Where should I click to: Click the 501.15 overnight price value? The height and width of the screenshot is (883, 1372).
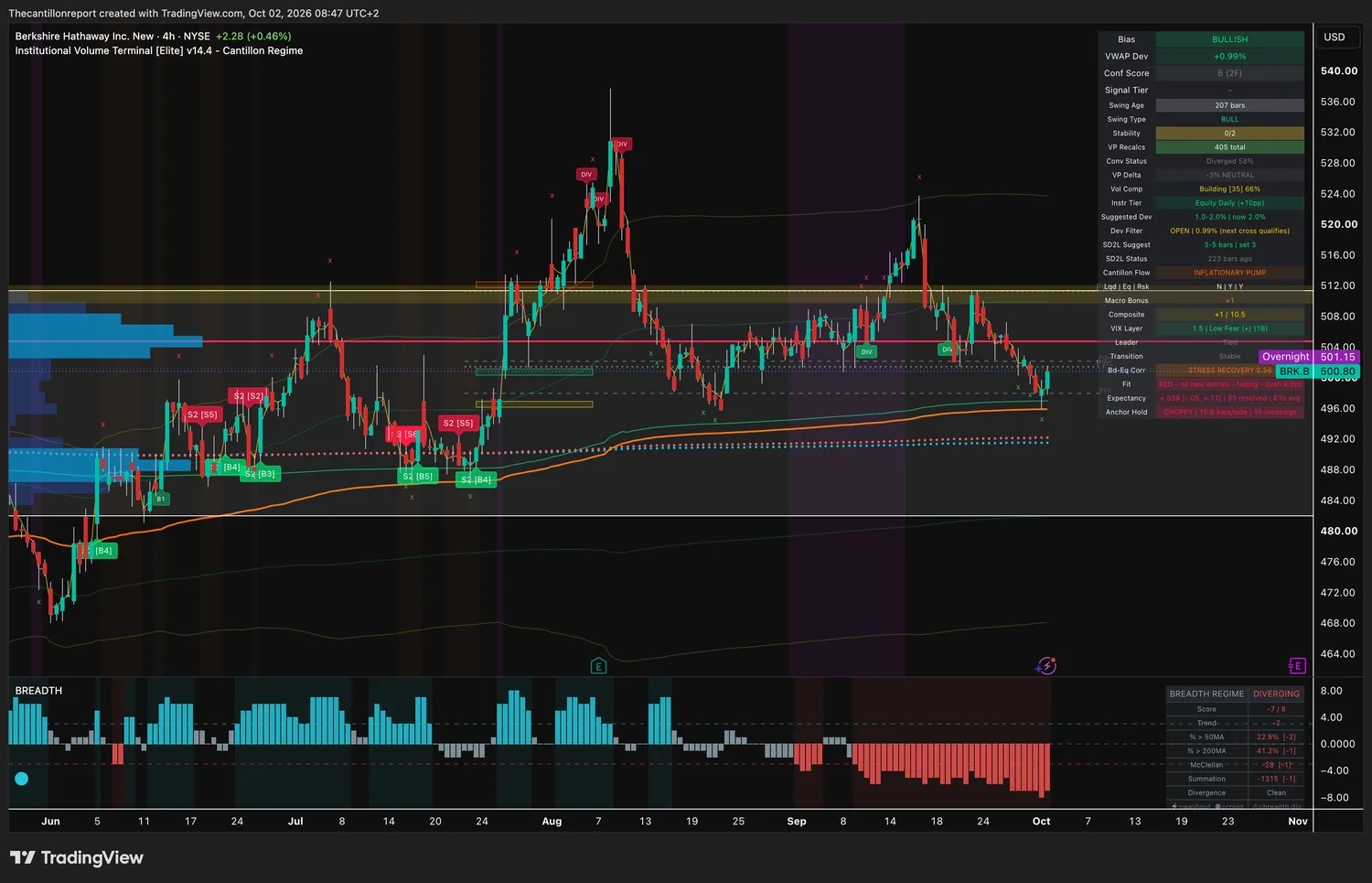coord(1337,357)
